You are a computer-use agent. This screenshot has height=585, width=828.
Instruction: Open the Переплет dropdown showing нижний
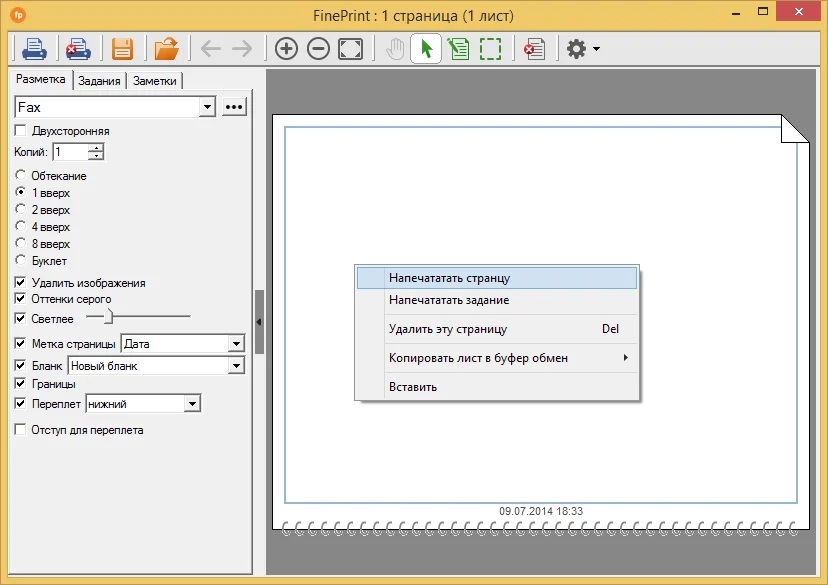click(x=193, y=403)
